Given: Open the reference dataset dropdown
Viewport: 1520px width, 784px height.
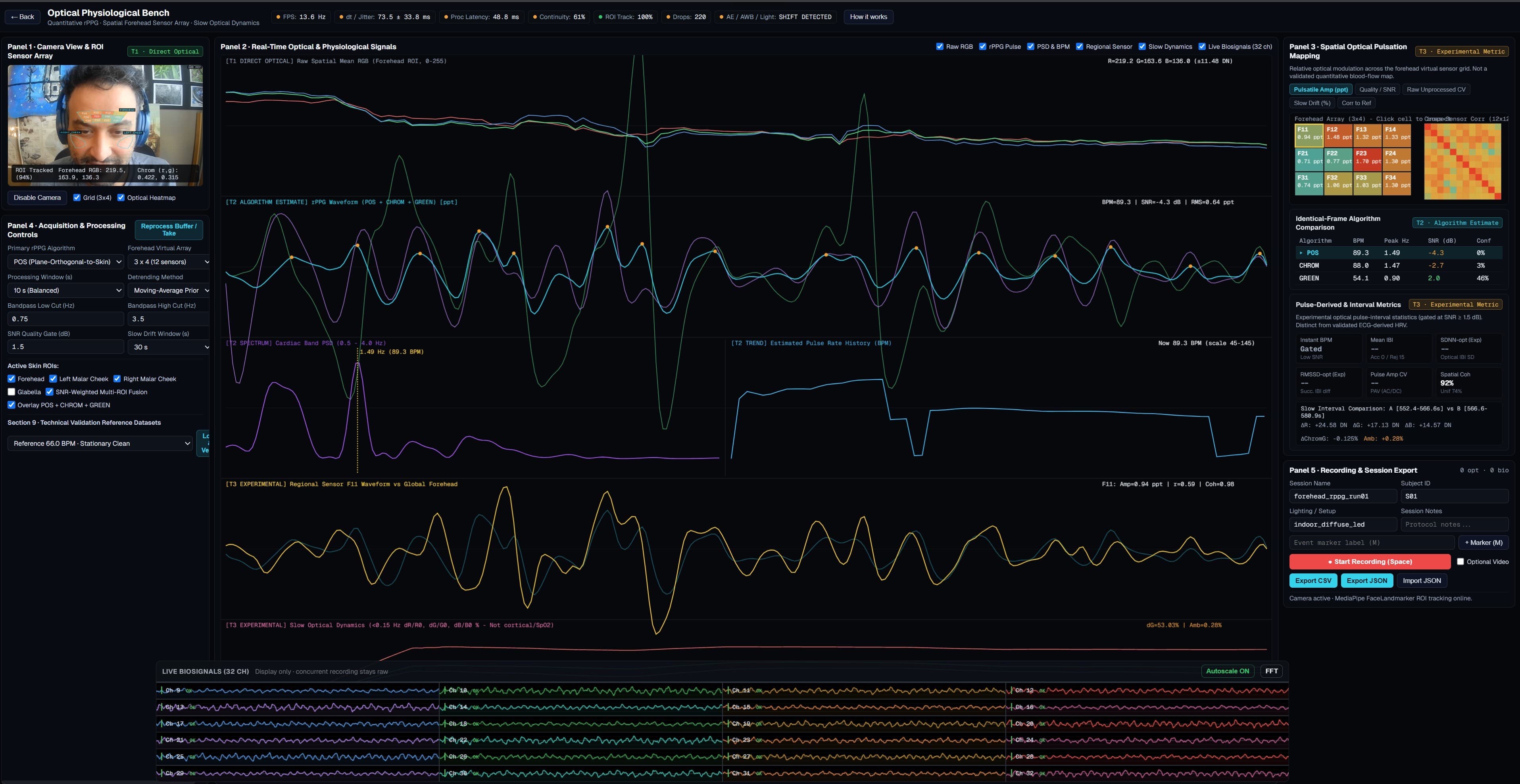Looking at the screenshot, I should point(100,444).
